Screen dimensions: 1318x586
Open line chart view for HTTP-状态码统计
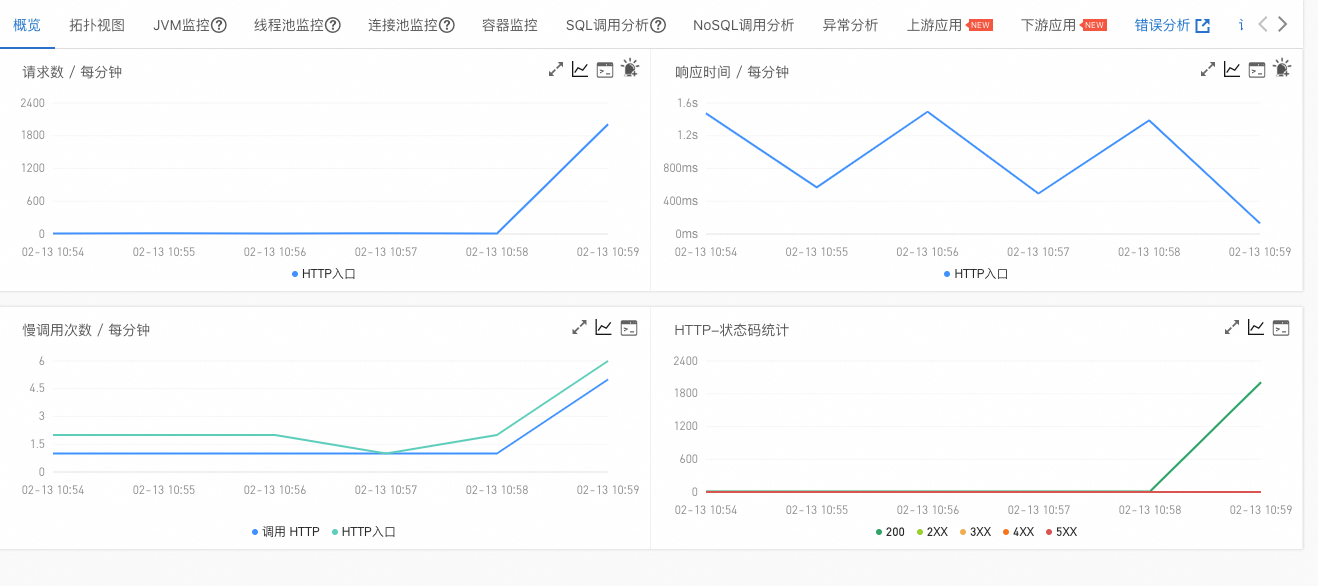tap(1256, 327)
